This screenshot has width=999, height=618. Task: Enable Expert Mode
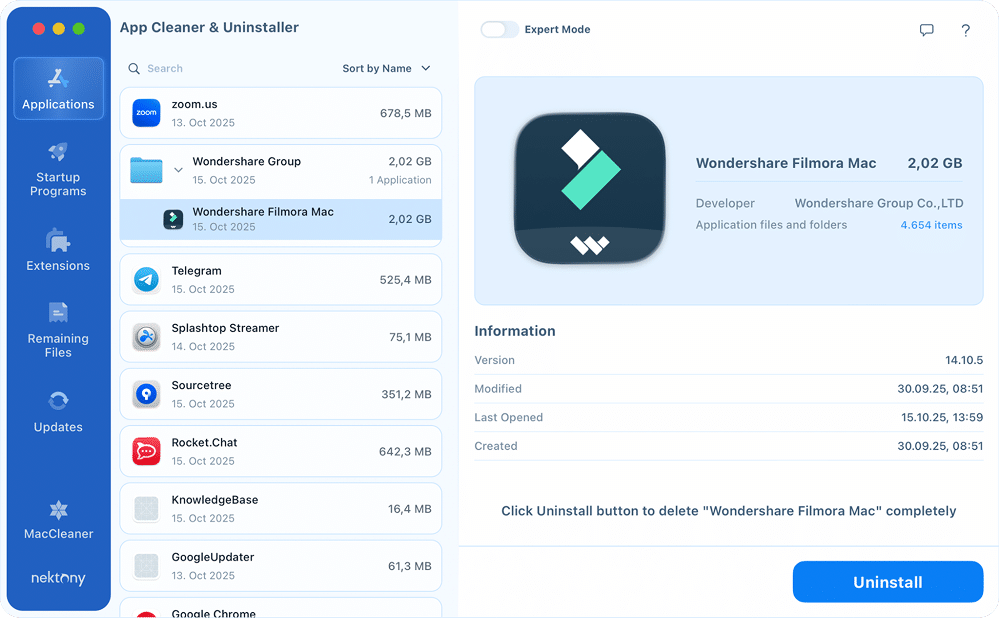coord(500,30)
